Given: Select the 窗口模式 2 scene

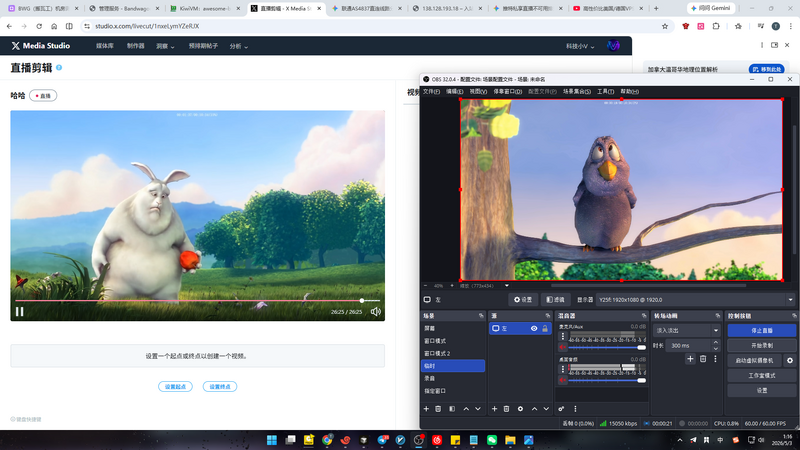Looking at the screenshot, I should tap(453, 353).
